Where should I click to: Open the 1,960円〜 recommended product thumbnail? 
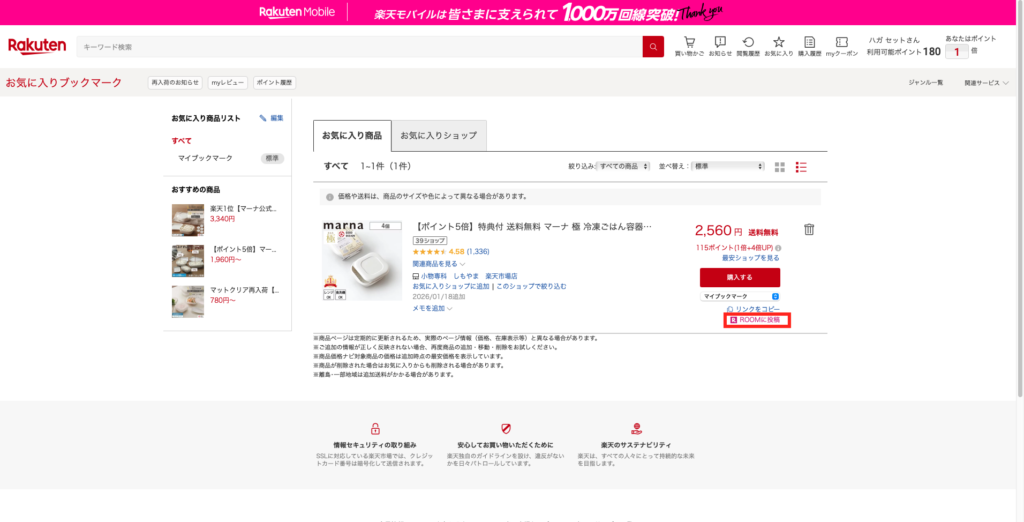coord(188,261)
